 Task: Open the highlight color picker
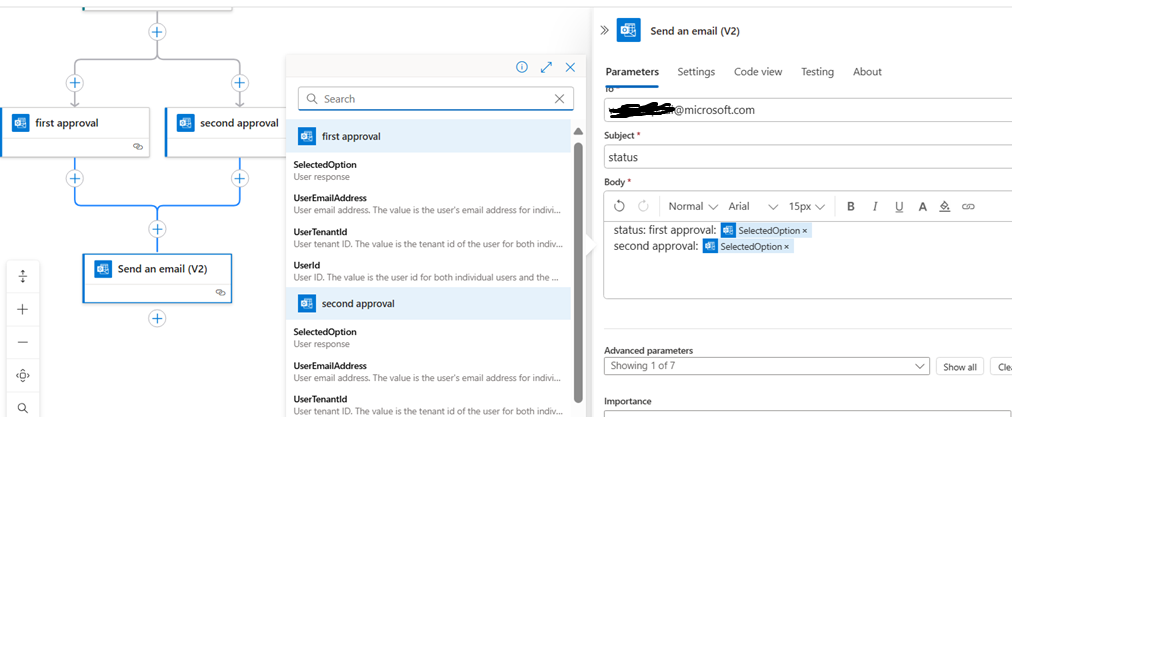(x=945, y=206)
